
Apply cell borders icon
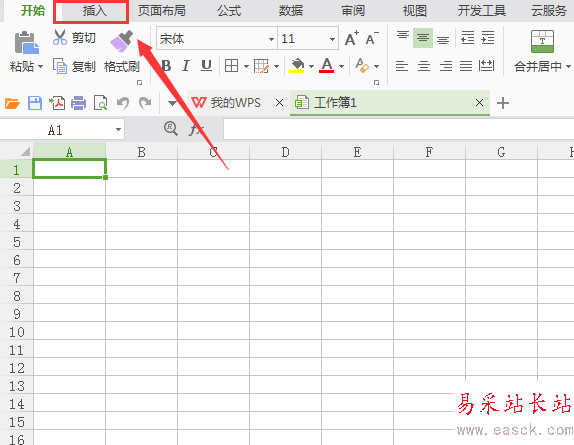click(231, 66)
